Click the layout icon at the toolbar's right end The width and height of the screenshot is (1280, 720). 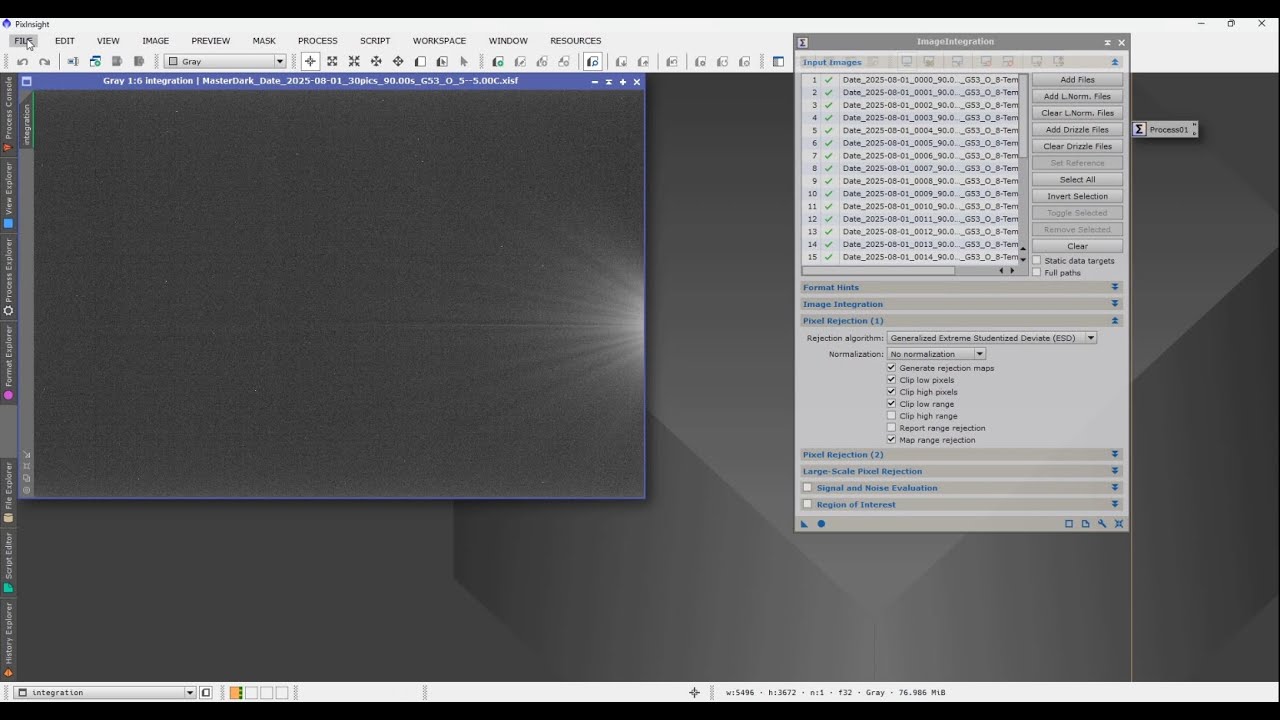pos(778,62)
